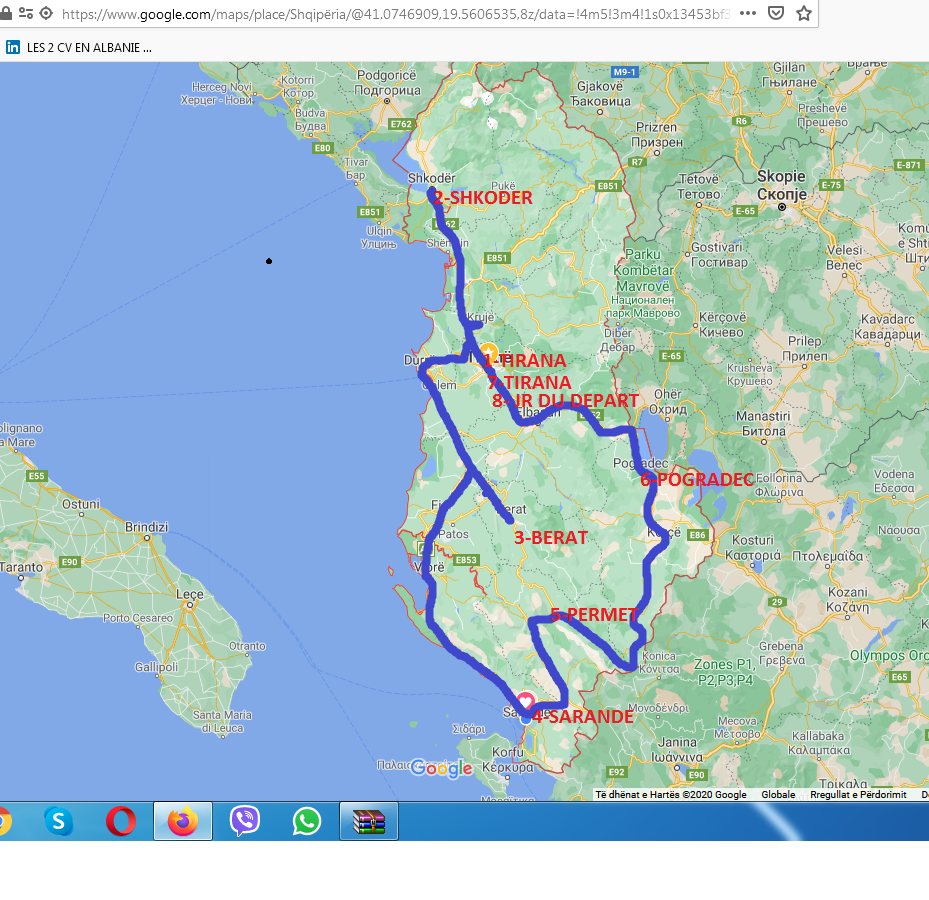The height and width of the screenshot is (900, 929).
Task: Click the Kosturi Καστοριά label
Action: pos(753,547)
